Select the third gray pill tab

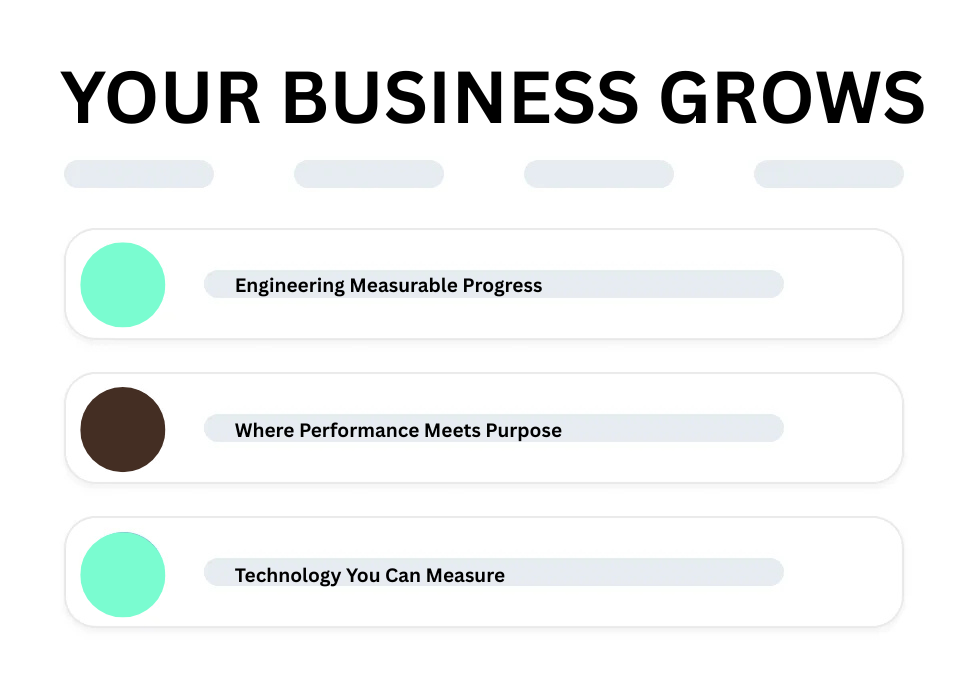(x=599, y=174)
